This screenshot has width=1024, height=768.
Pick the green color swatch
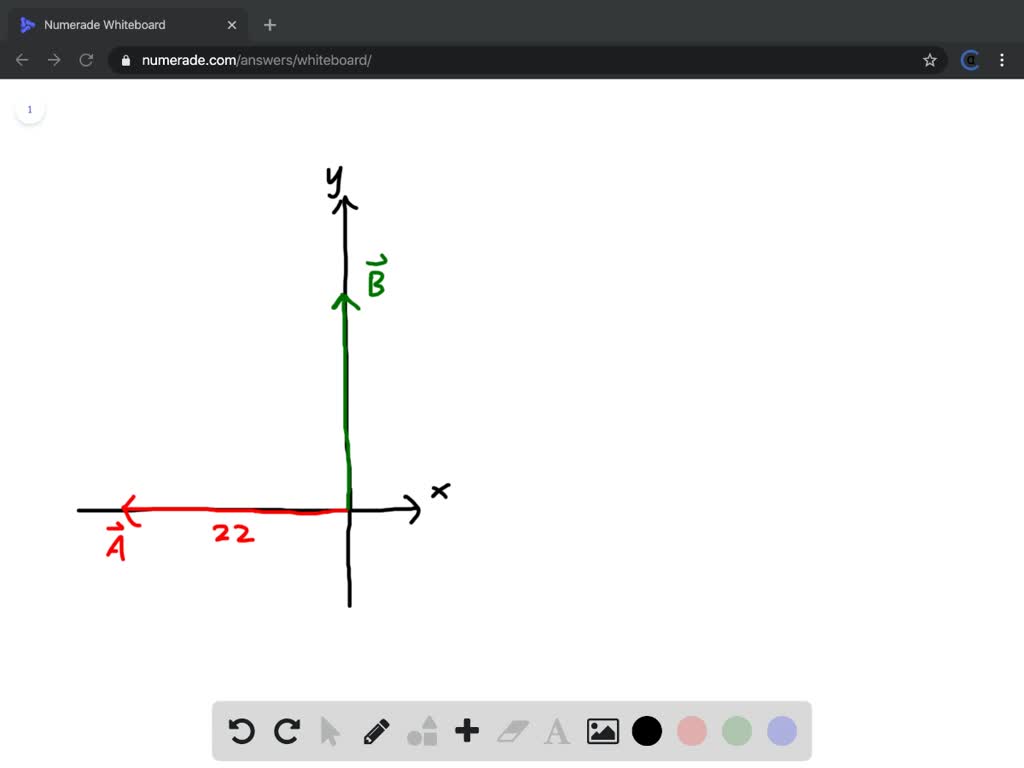tap(736, 731)
